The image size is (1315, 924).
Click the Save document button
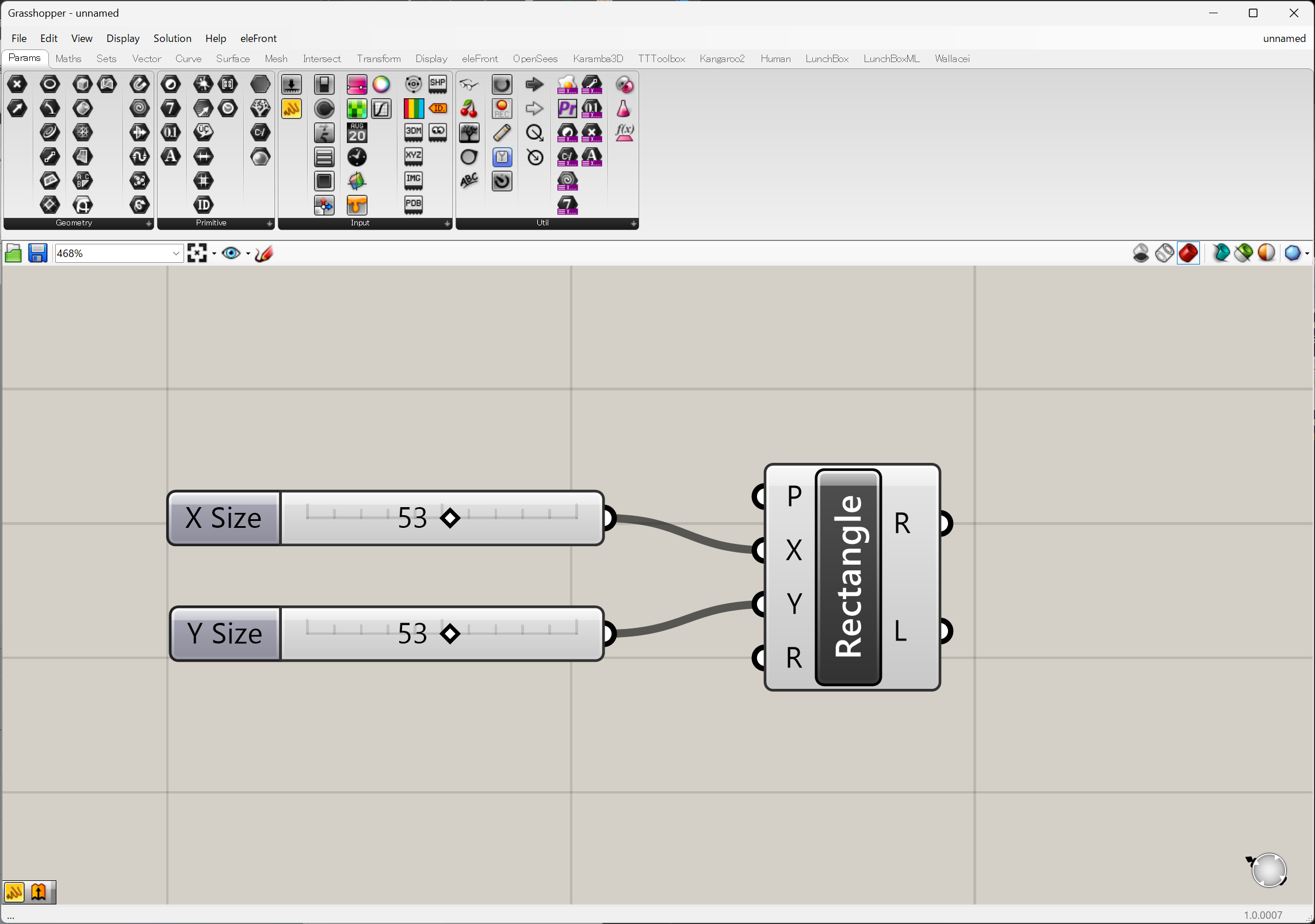[x=38, y=254]
